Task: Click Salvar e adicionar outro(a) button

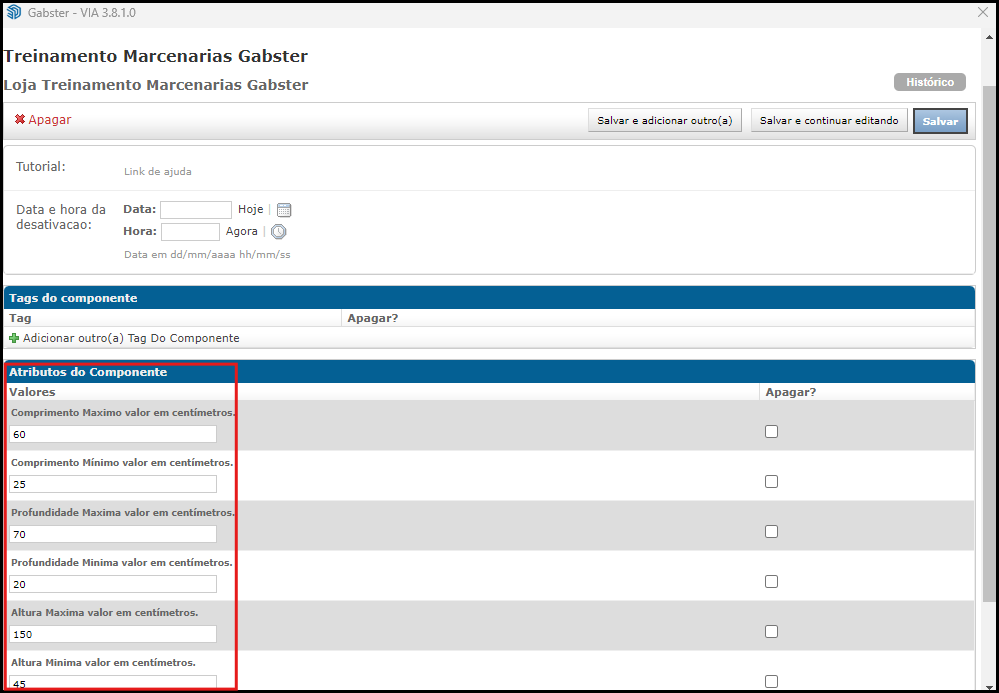Action: point(665,121)
